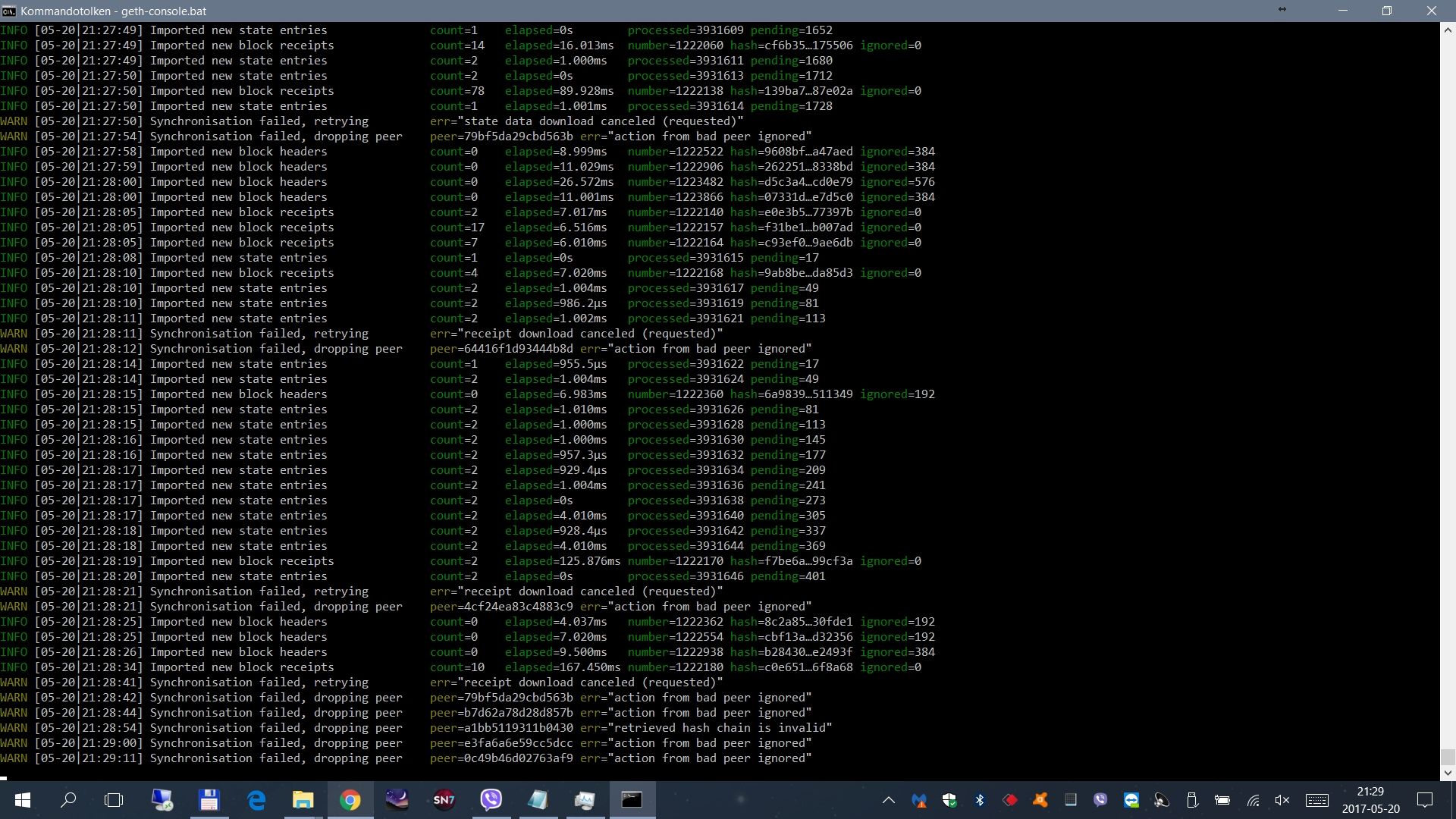Open TeamViewer tray icon
Image resolution: width=1456 pixels, height=819 pixels.
[1131, 800]
